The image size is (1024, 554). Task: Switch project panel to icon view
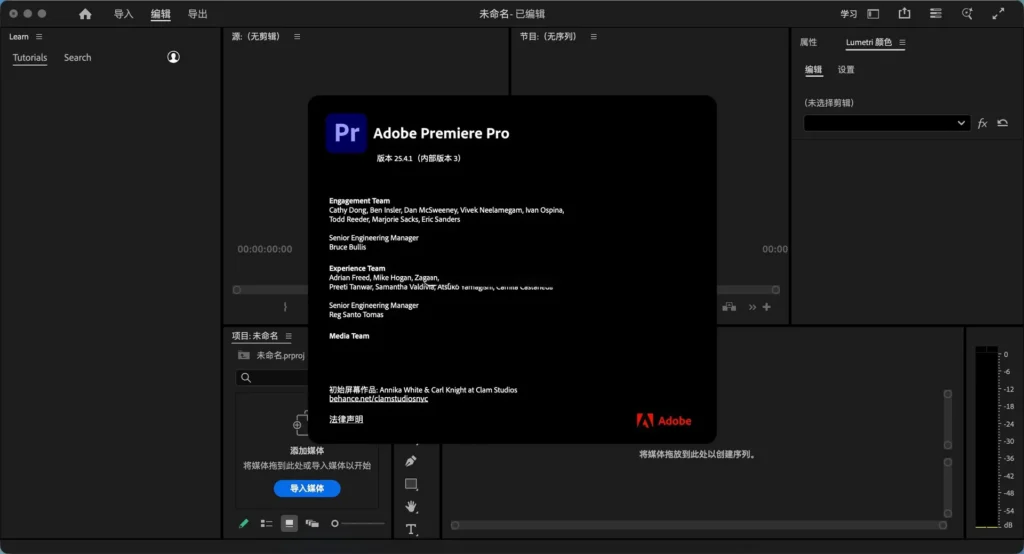(289, 523)
